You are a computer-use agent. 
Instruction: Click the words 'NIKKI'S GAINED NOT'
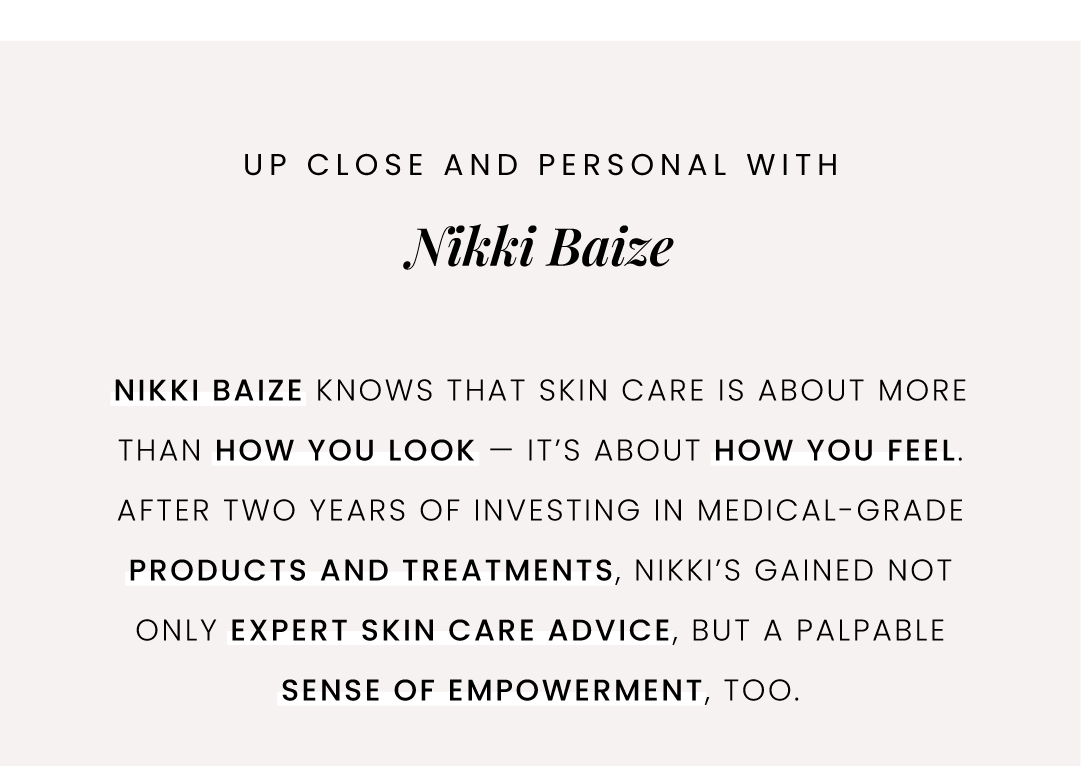coord(793,571)
